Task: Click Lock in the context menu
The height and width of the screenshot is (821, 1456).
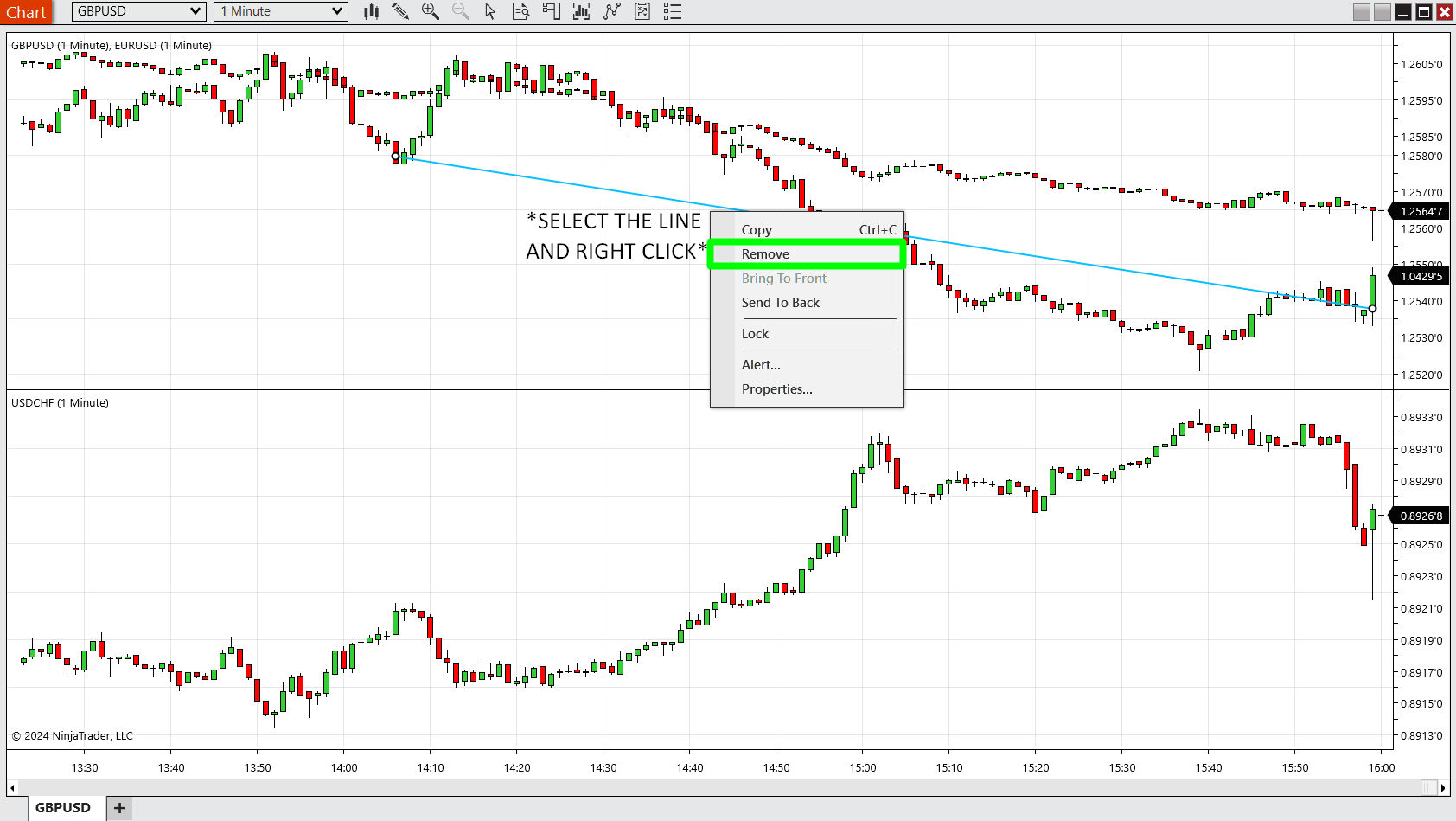Action: coord(755,334)
